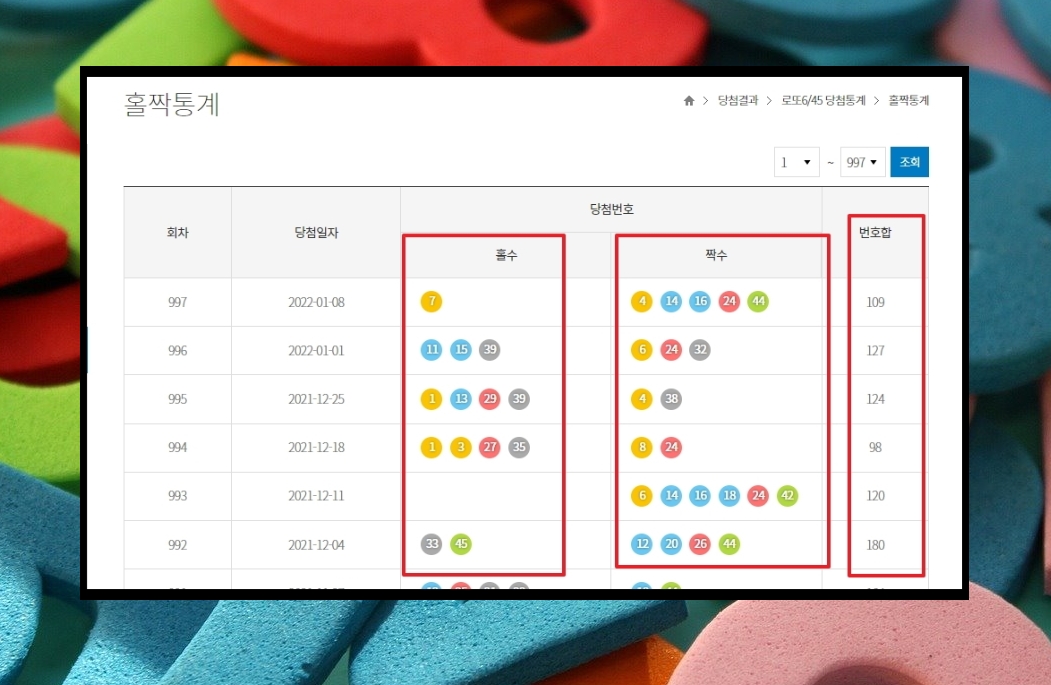1051x685 pixels.
Task: Click number sum 124
Action: [x=875, y=399]
